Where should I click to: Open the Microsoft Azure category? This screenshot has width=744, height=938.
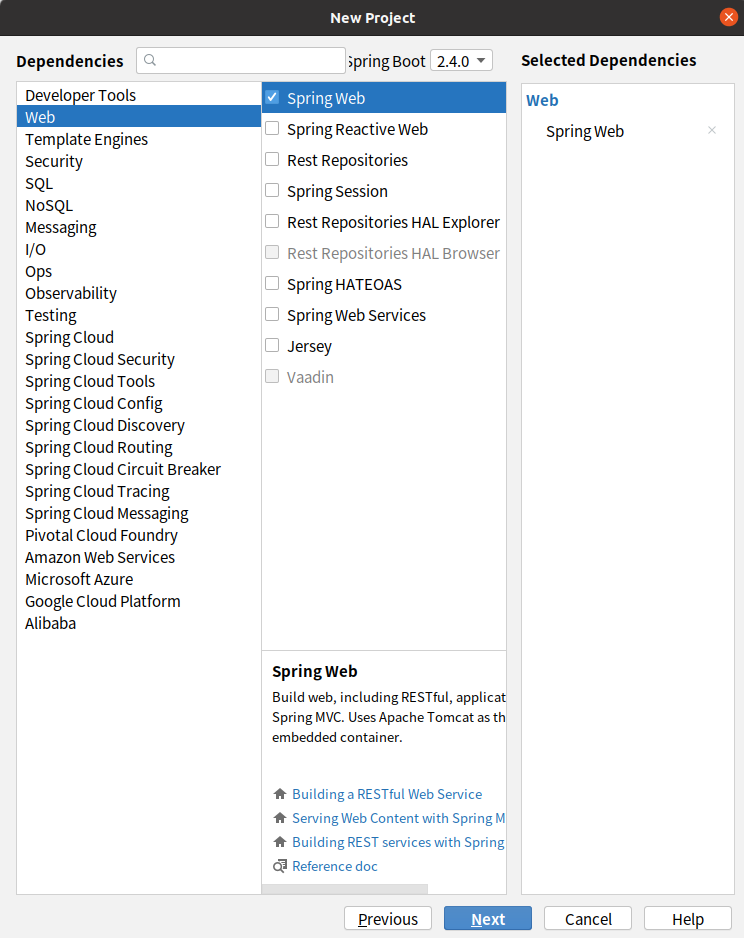pos(139,579)
